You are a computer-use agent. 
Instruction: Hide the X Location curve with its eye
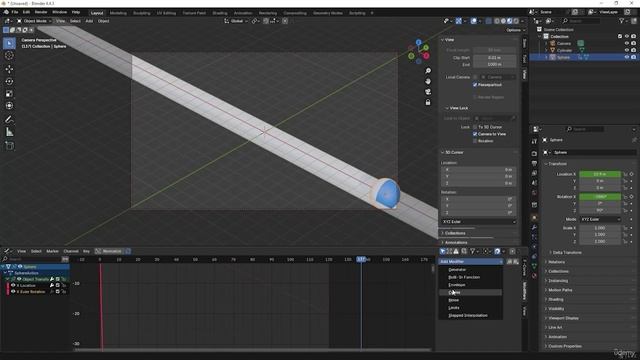pyautogui.click(x=13, y=285)
